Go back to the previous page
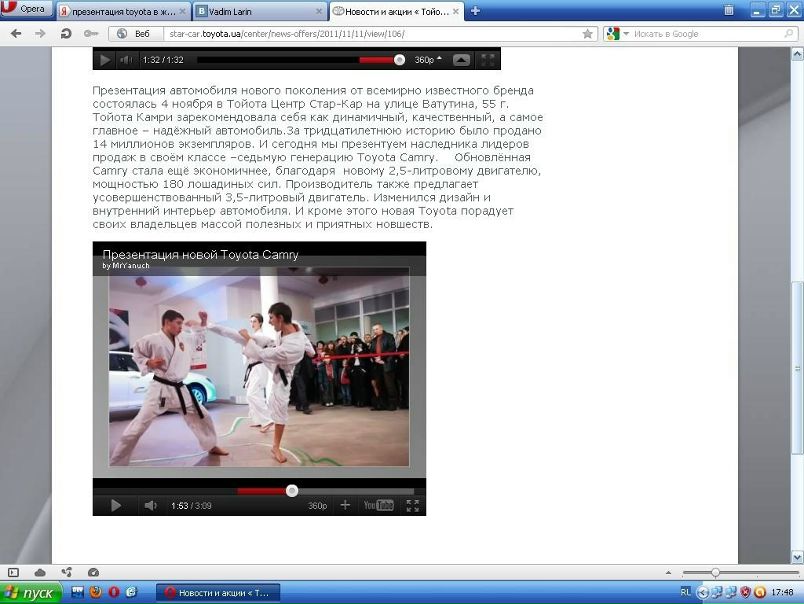 [16, 34]
